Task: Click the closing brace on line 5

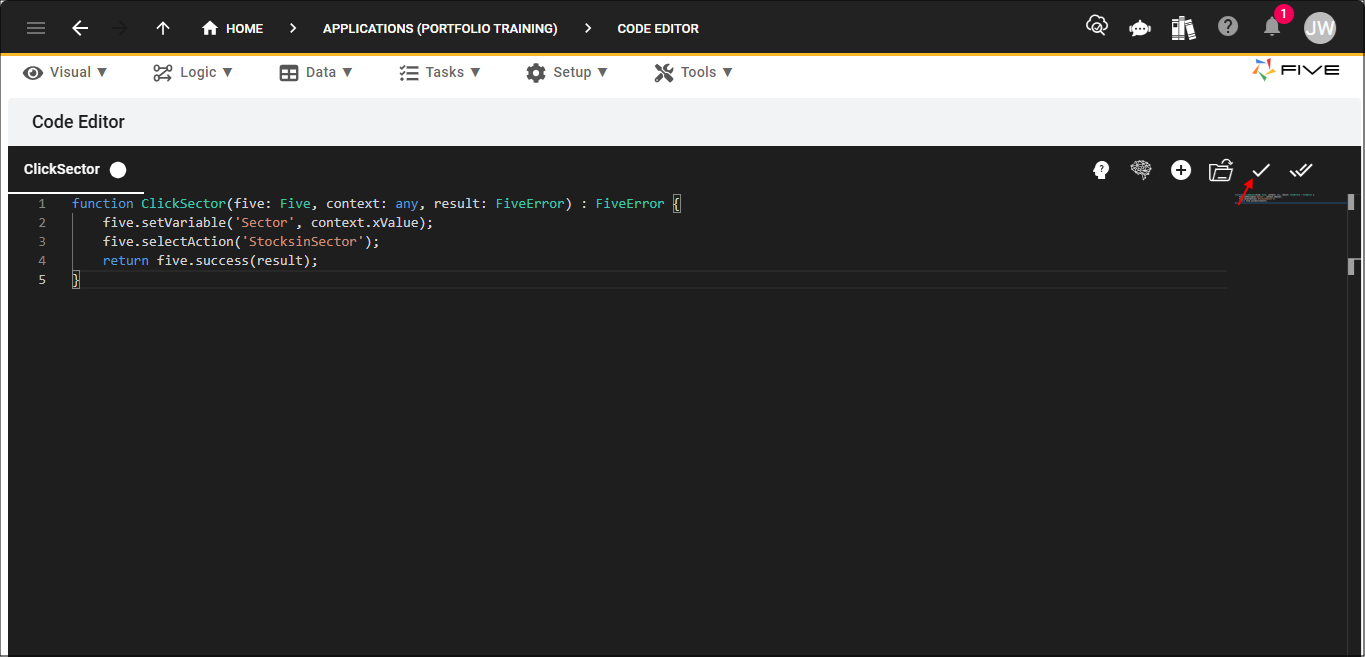Action: click(75, 280)
